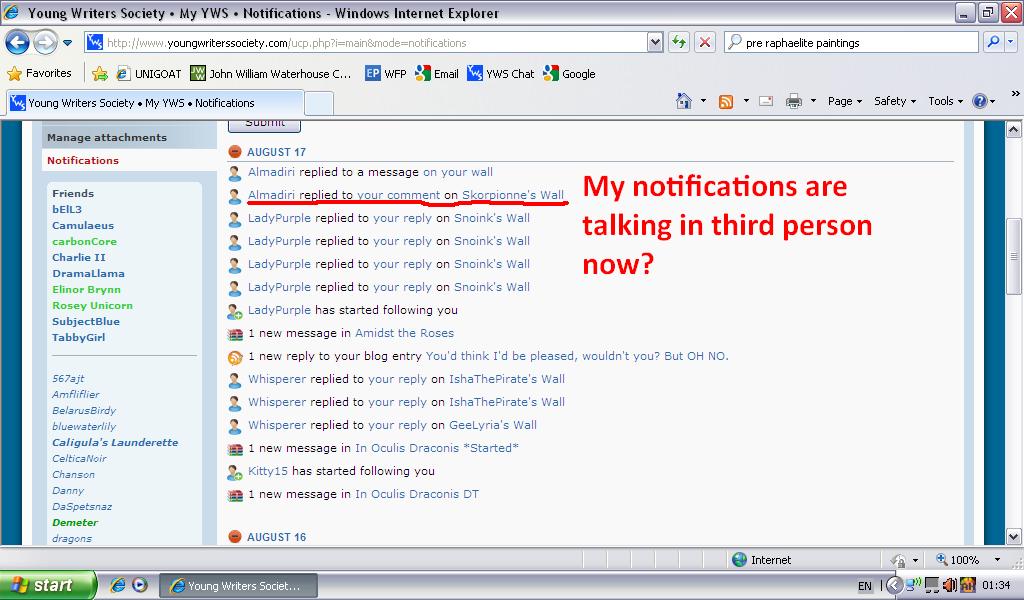Open the Page menu
Viewport: 1024px width, 600px height.
coord(844,101)
